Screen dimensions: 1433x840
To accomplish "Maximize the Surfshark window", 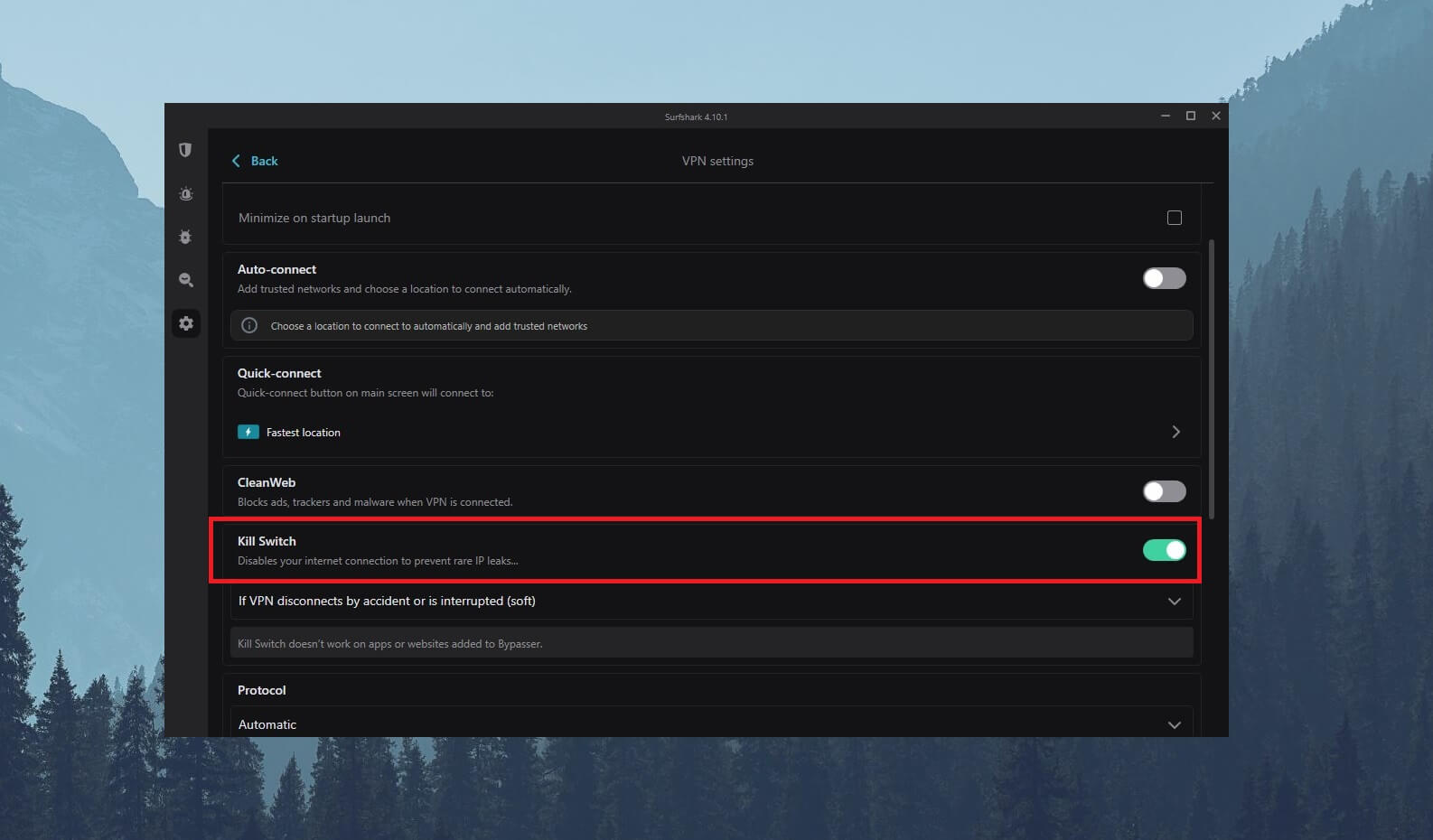I will pos(1191,116).
